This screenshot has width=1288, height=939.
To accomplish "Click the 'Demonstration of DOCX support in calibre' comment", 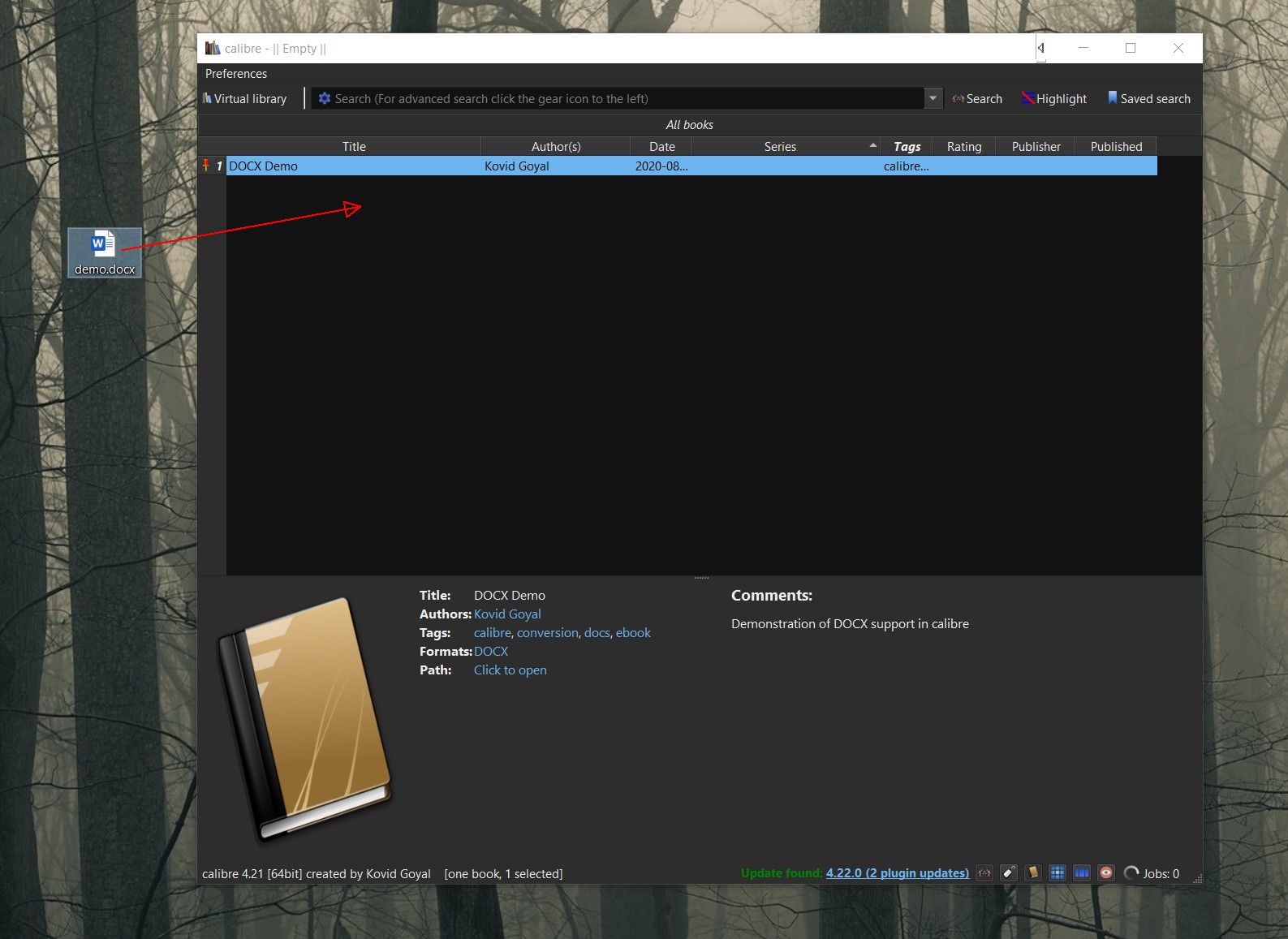I will [850, 624].
